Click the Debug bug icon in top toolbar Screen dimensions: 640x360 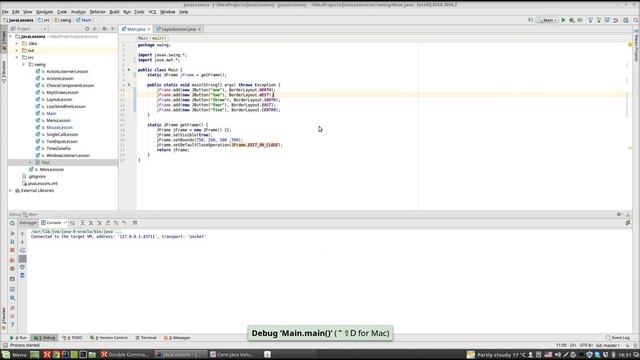[572, 20]
